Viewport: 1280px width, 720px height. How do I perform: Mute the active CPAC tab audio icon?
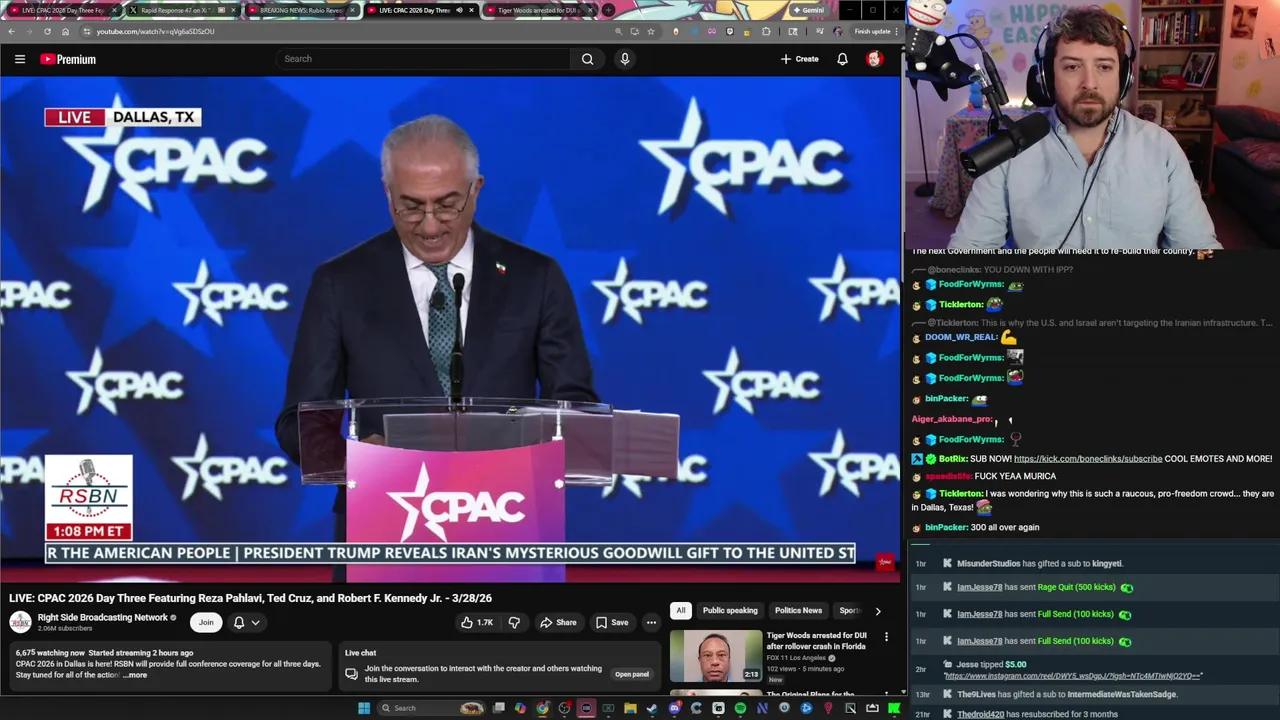[459, 10]
